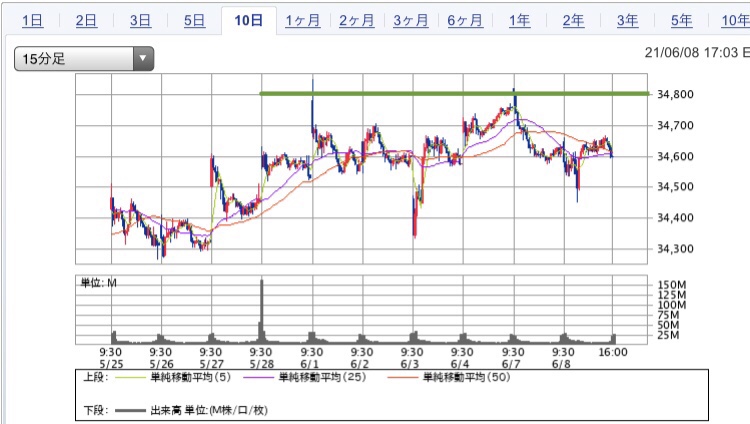Click the 単位: M volume unit label
Viewport: 750px width, 424px height.
pyautogui.click(x=99, y=283)
